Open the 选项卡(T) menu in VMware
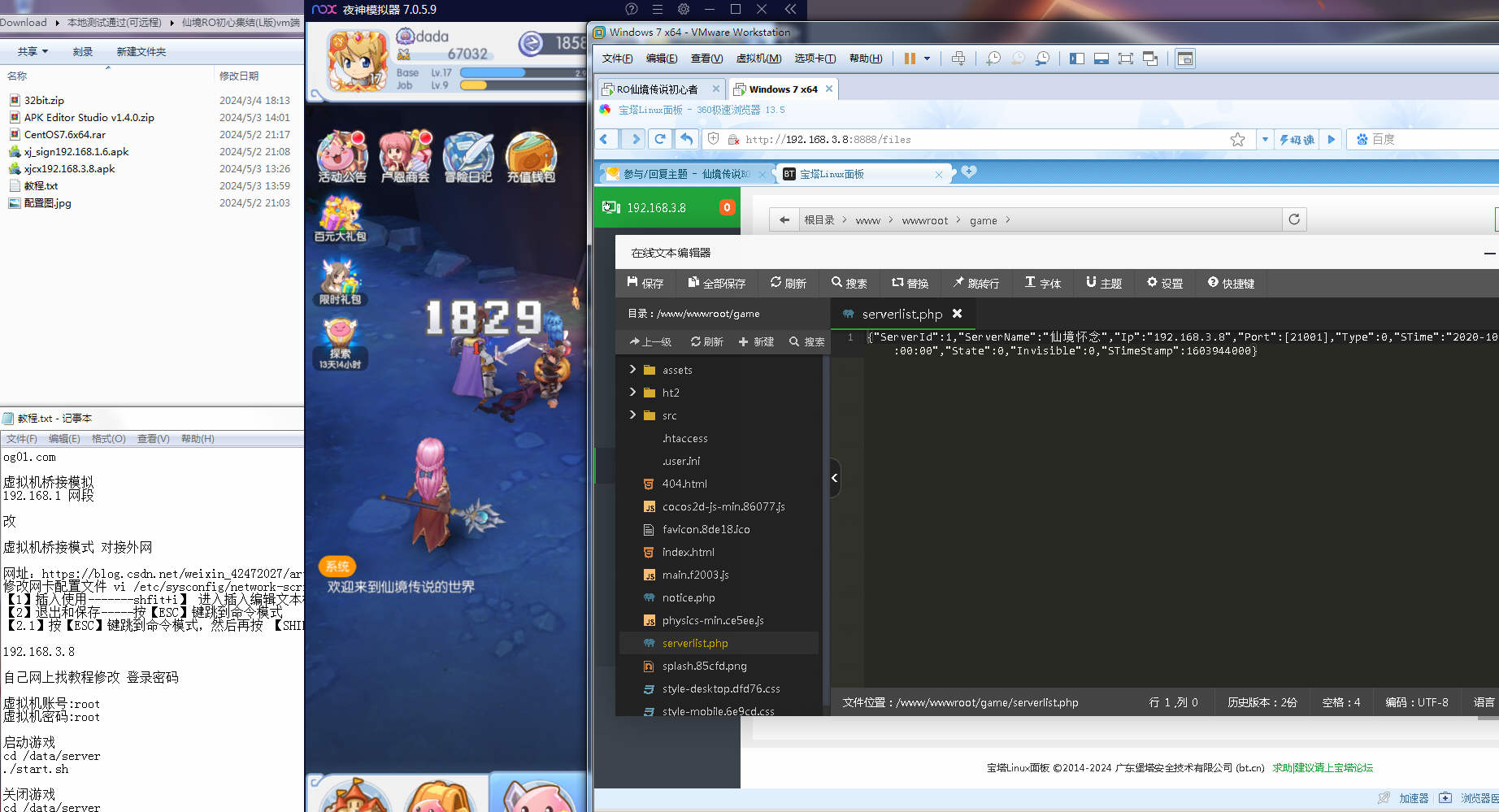Viewport: 1499px width, 812px height. [x=815, y=59]
